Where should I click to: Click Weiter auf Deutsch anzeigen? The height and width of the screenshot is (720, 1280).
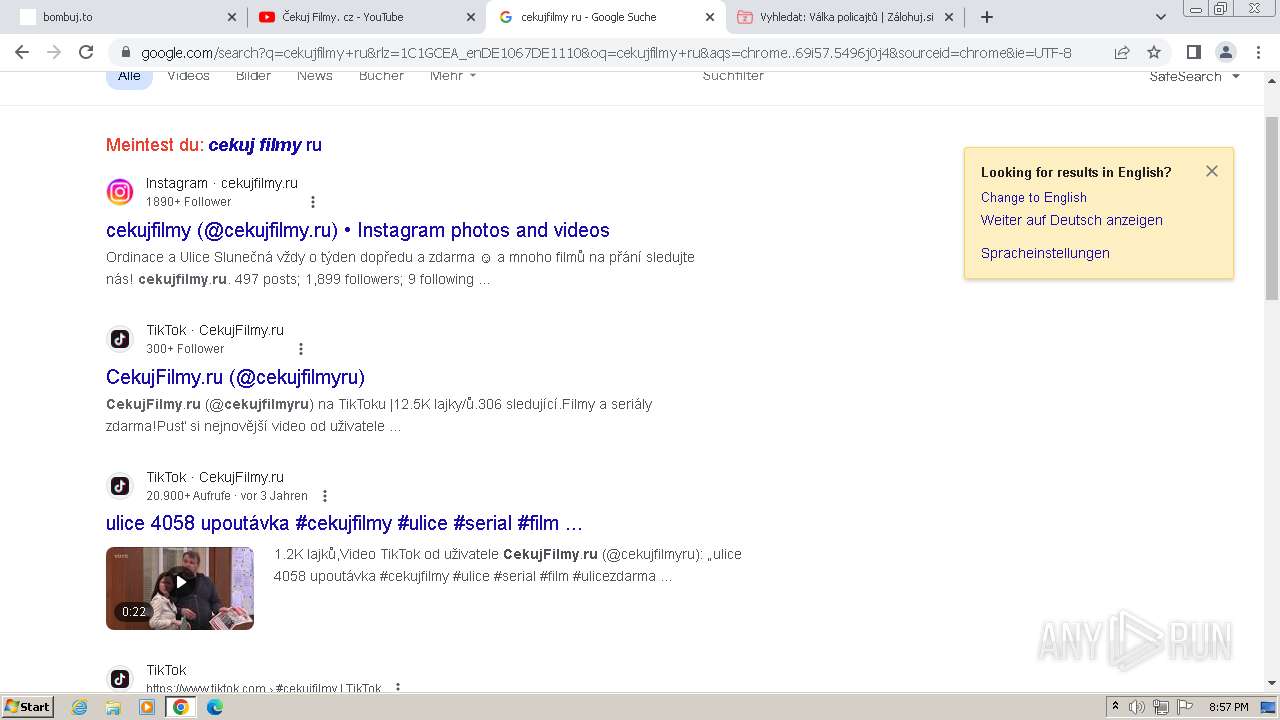(1071, 220)
